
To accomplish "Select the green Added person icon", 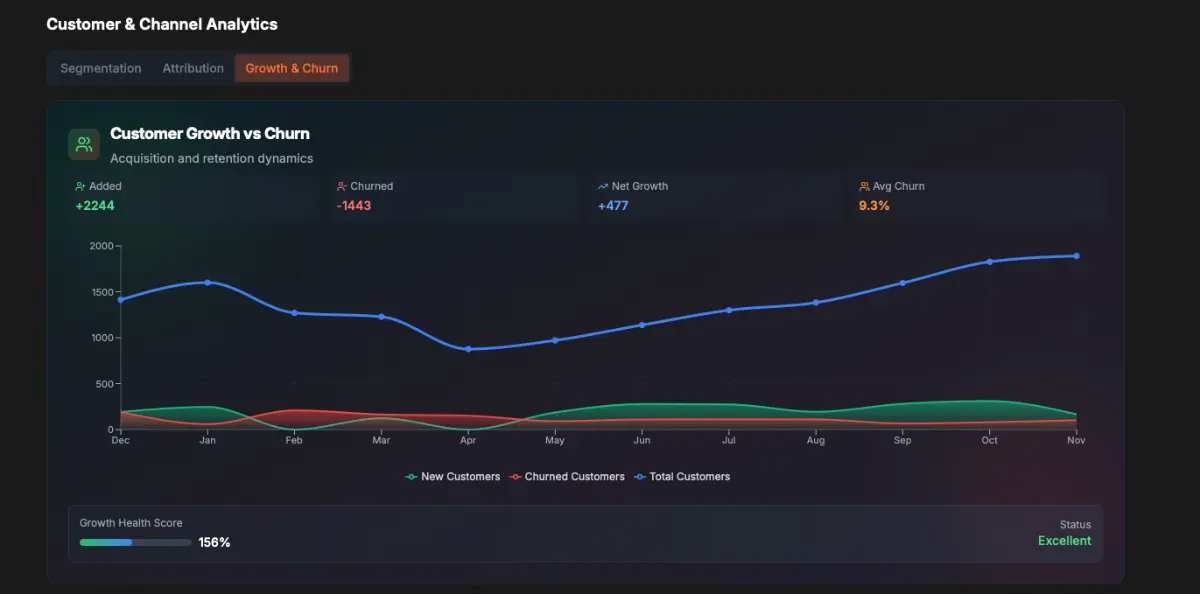I will pyautogui.click(x=78, y=186).
